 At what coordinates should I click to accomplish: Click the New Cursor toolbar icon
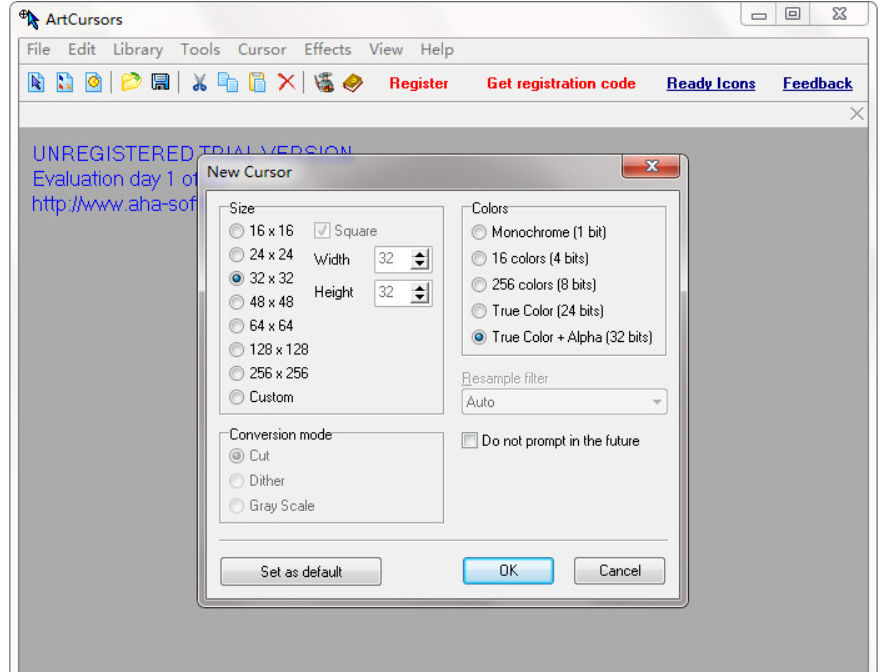tap(36, 83)
